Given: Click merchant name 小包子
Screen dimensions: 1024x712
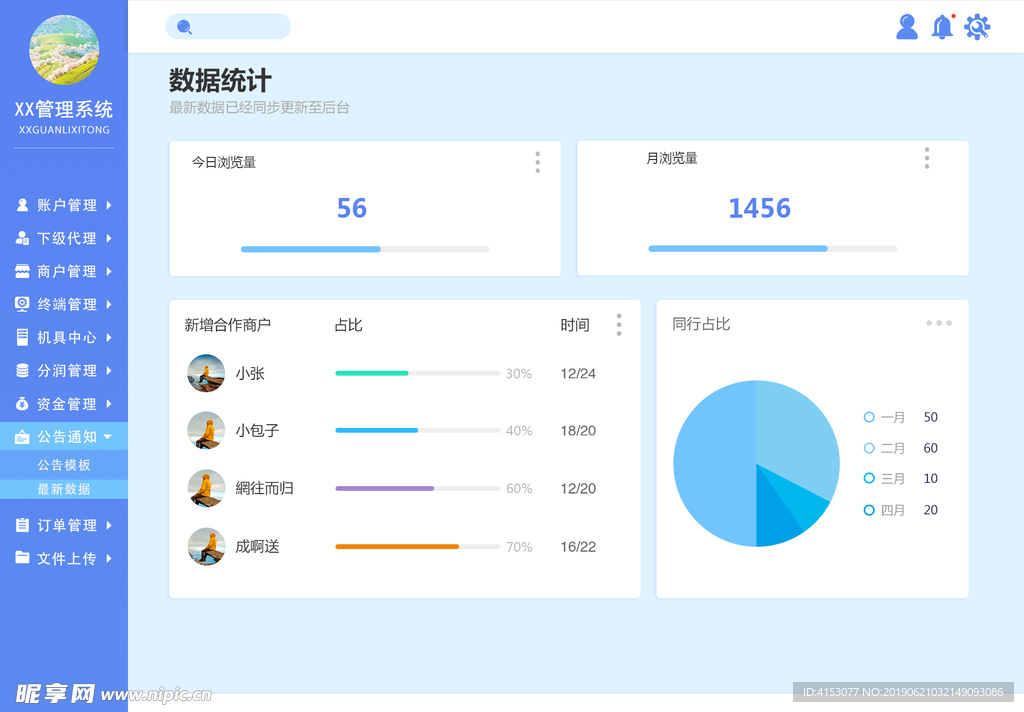Looking at the screenshot, I should pyautogui.click(x=257, y=431).
